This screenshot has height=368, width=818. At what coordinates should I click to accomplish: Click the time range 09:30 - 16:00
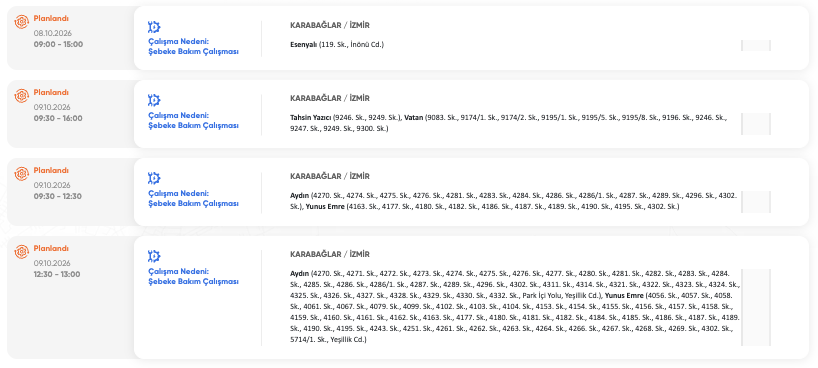point(58,118)
